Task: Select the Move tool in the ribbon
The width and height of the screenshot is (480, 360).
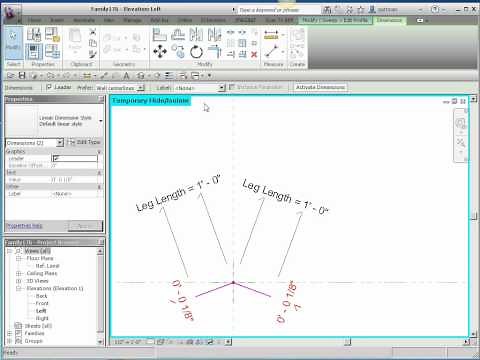Action: [160, 52]
